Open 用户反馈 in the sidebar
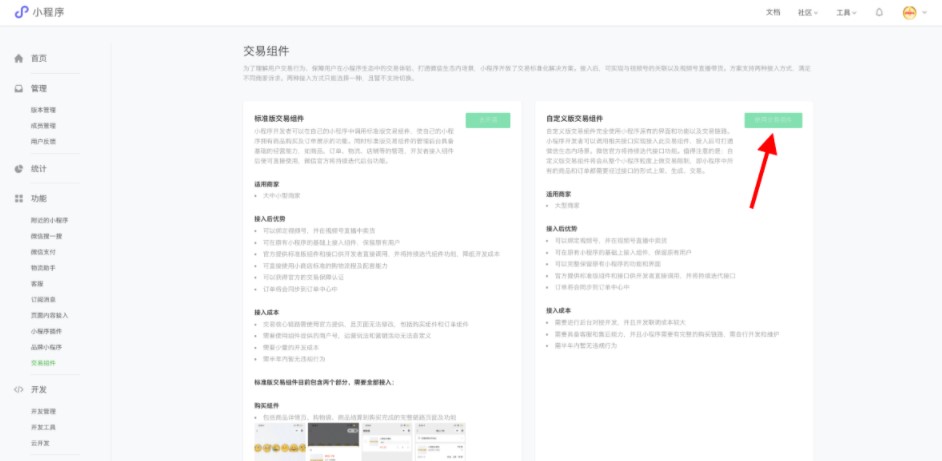 pyautogui.click(x=43, y=141)
